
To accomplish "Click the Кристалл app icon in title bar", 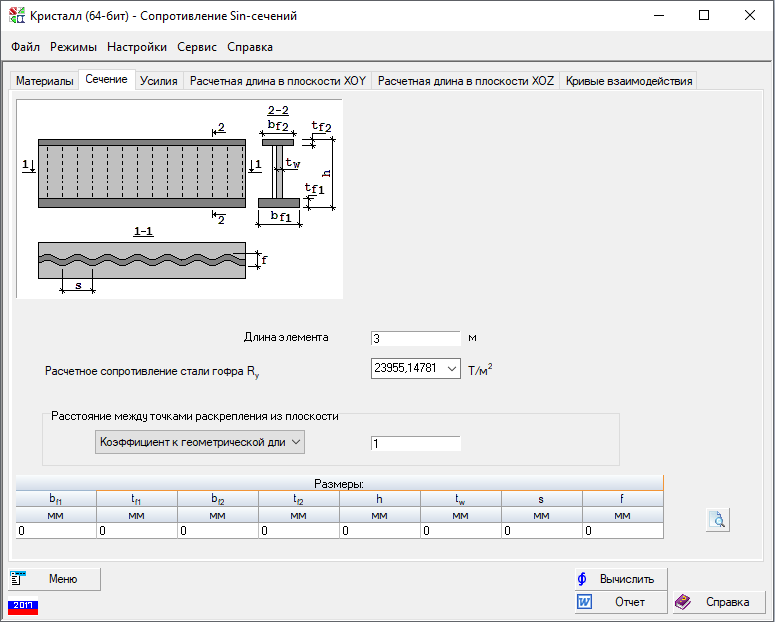I will pyautogui.click(x=17, y=16).
